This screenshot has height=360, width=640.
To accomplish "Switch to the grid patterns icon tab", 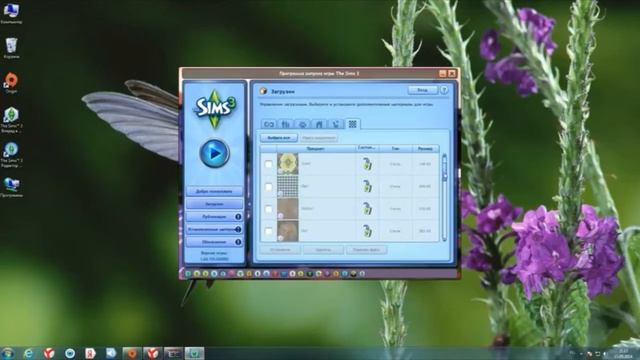I will click(x=352, y=124).
